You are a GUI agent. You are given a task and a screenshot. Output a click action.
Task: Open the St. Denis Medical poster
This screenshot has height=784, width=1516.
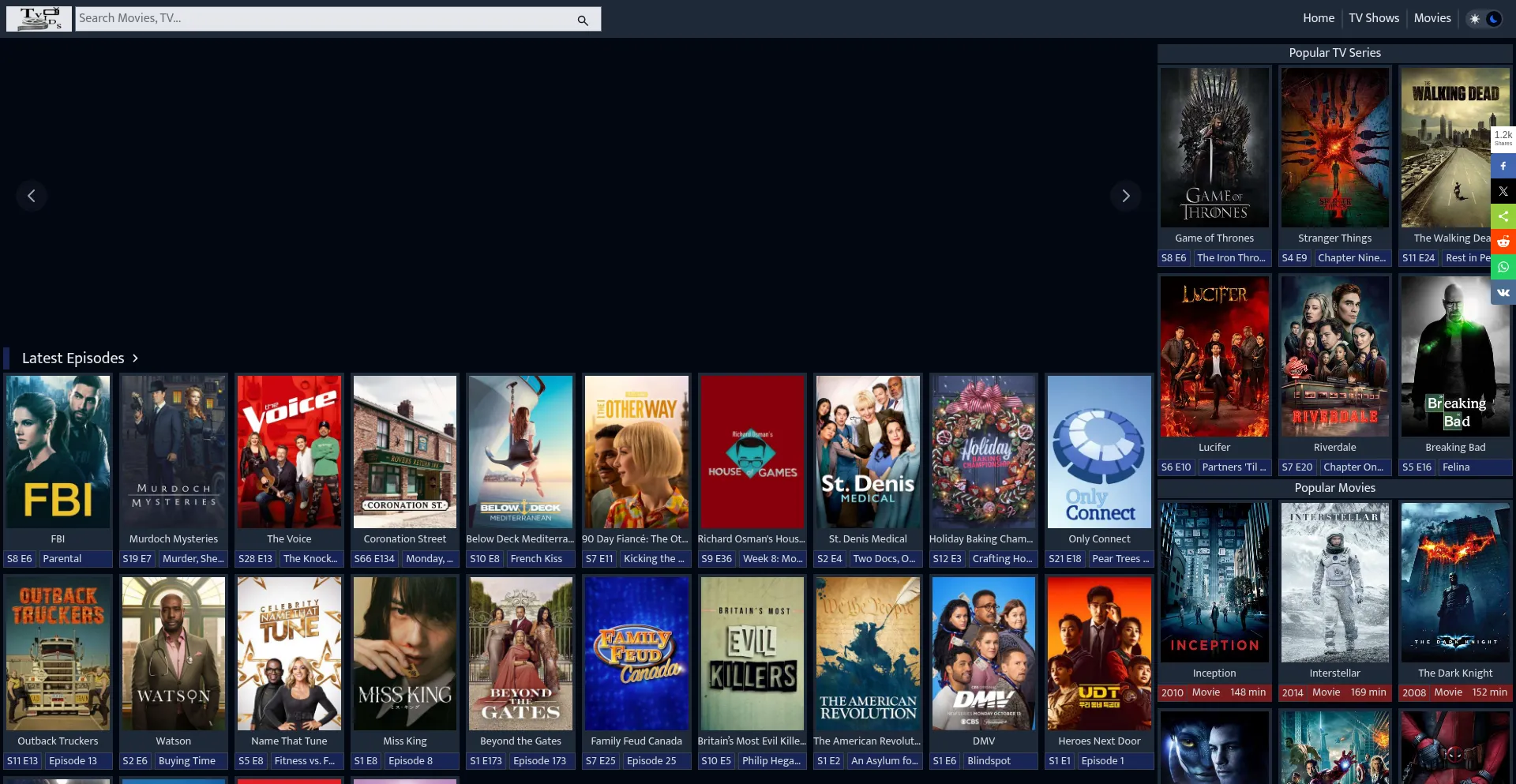pyautogui.click(x=868, y=452)
